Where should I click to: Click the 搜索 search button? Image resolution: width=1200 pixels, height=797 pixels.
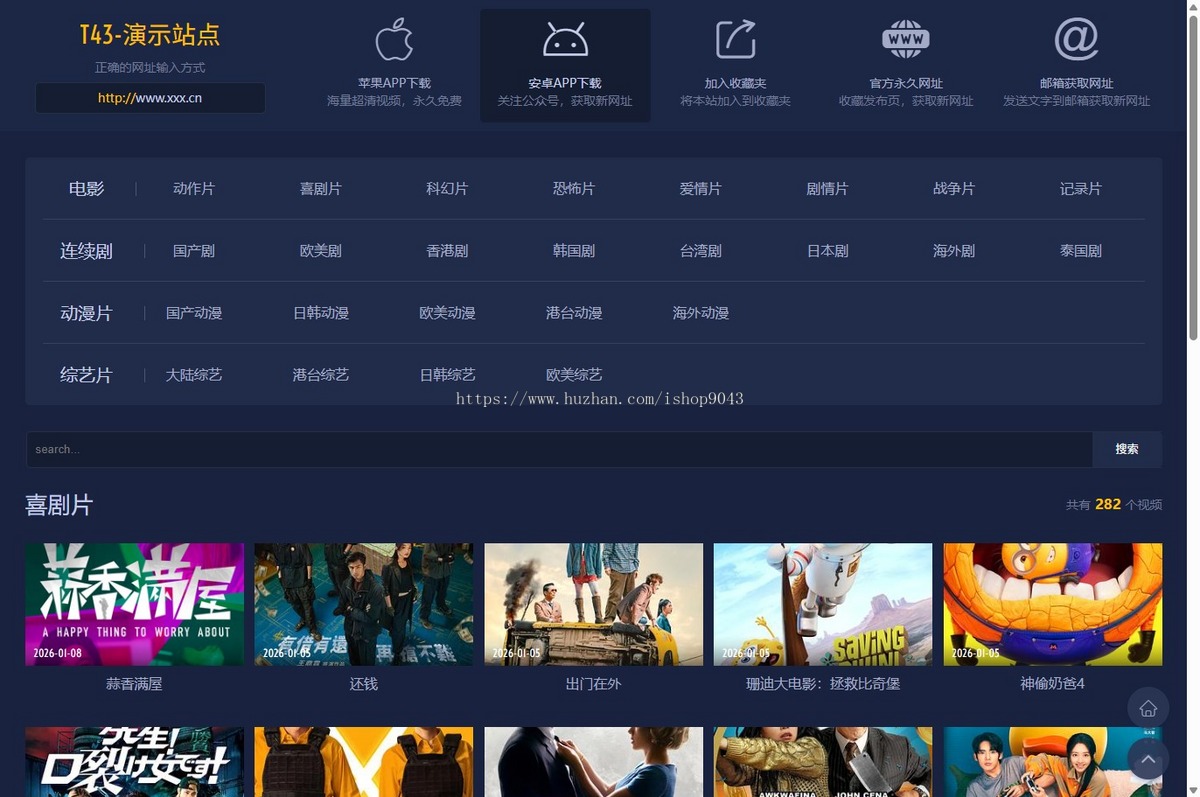click(x=1127, y=449)
